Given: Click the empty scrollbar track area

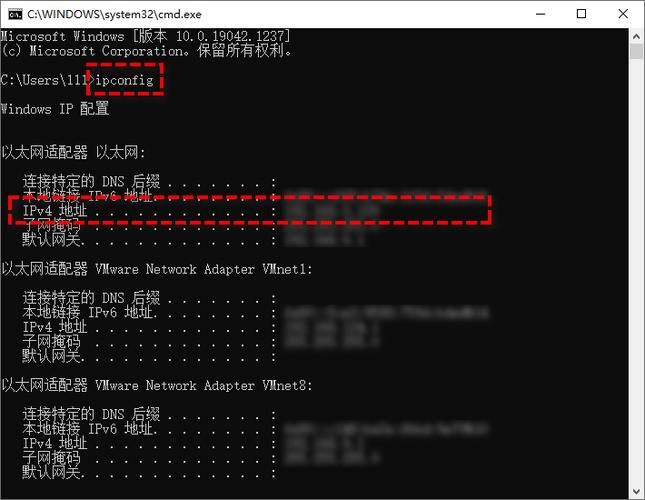Looking at the screenshot, I should click(x=636, y=271).
